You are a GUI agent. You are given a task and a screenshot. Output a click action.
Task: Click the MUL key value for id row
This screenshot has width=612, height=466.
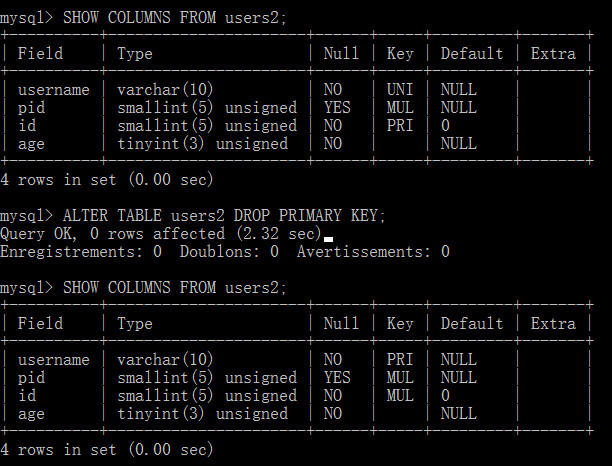point(400,395)
